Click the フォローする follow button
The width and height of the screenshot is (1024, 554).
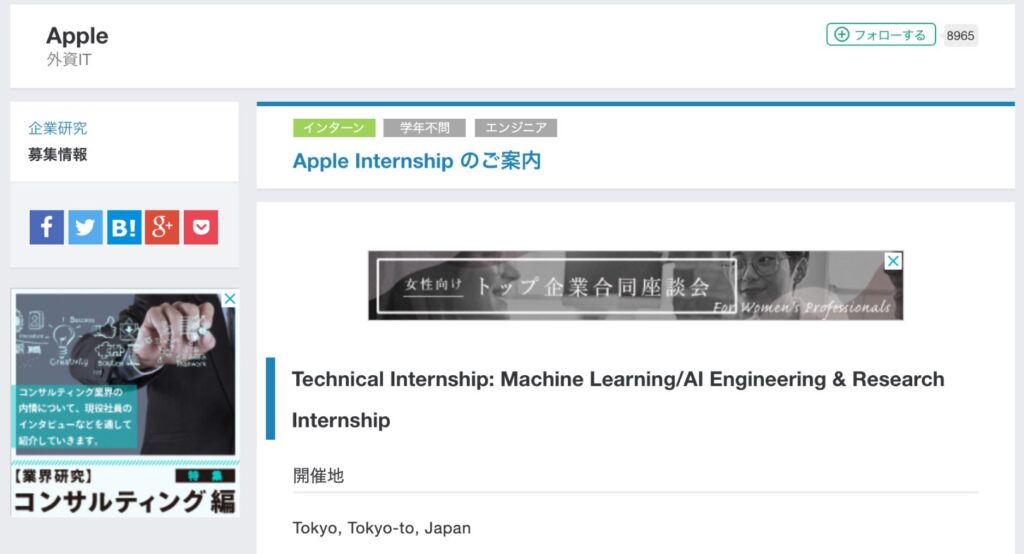point(881,35)
